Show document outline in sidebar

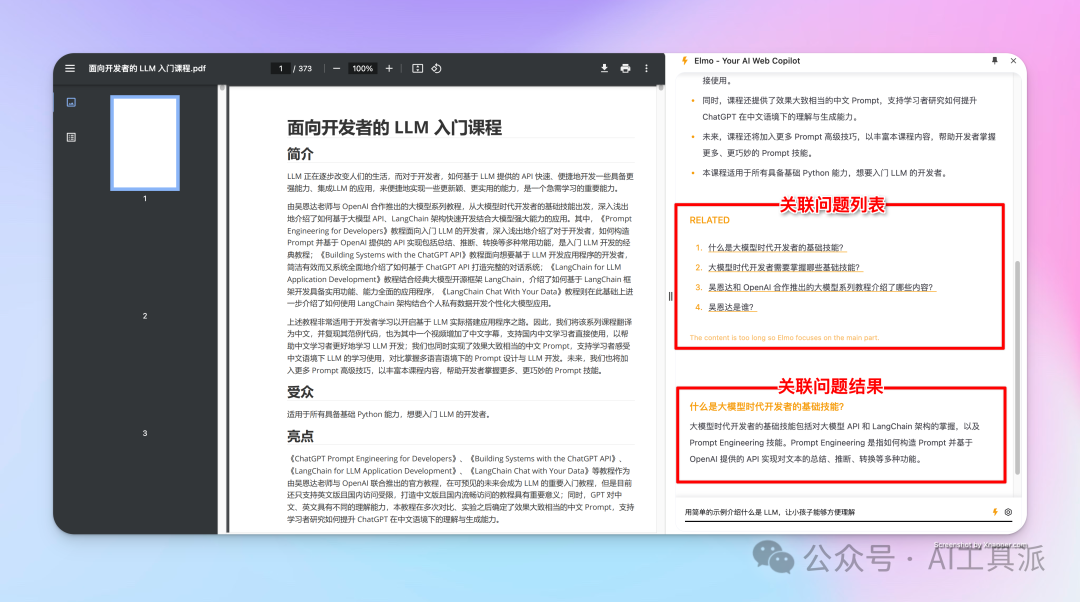point(71,137)
